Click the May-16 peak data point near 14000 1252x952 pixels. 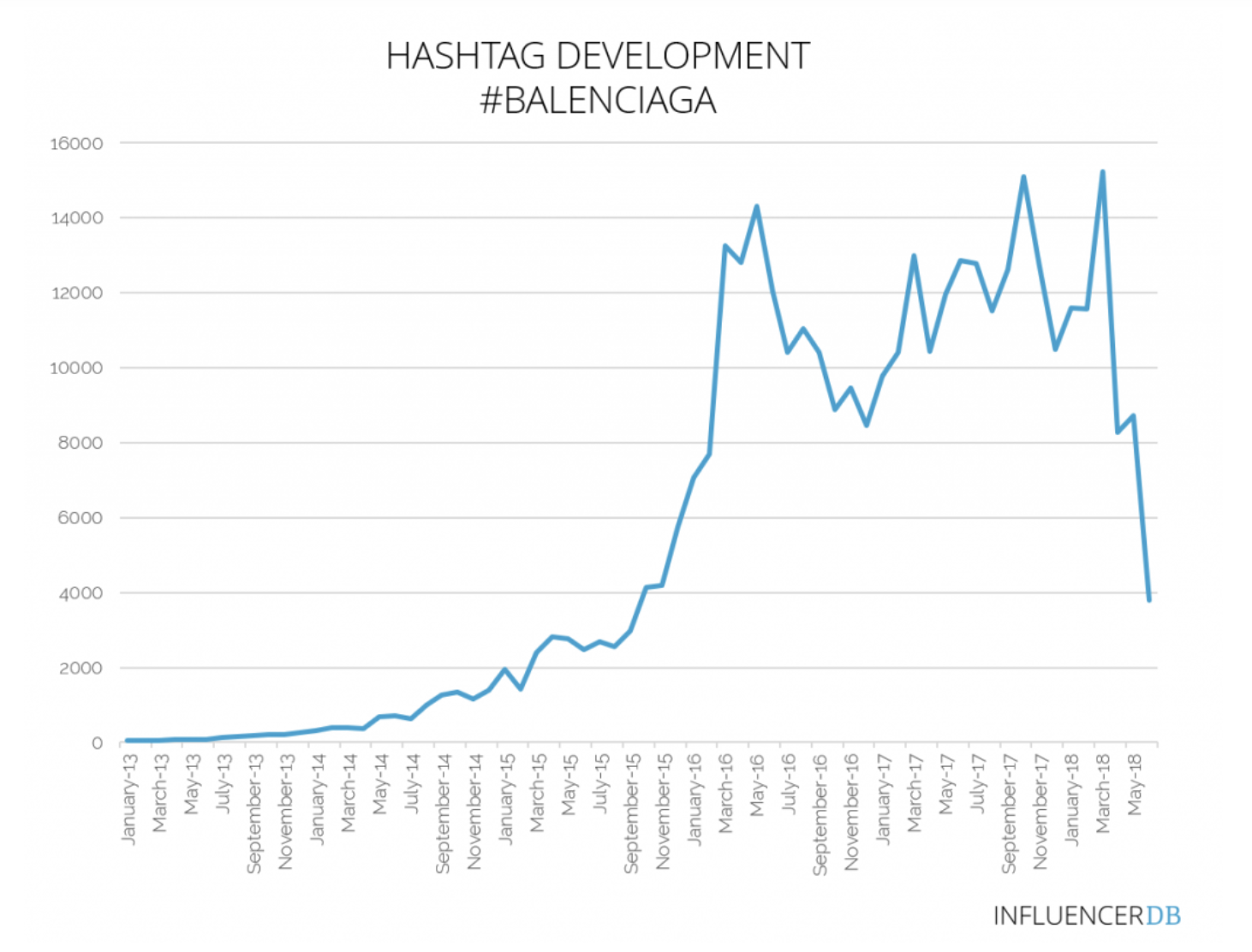[757, 206]
